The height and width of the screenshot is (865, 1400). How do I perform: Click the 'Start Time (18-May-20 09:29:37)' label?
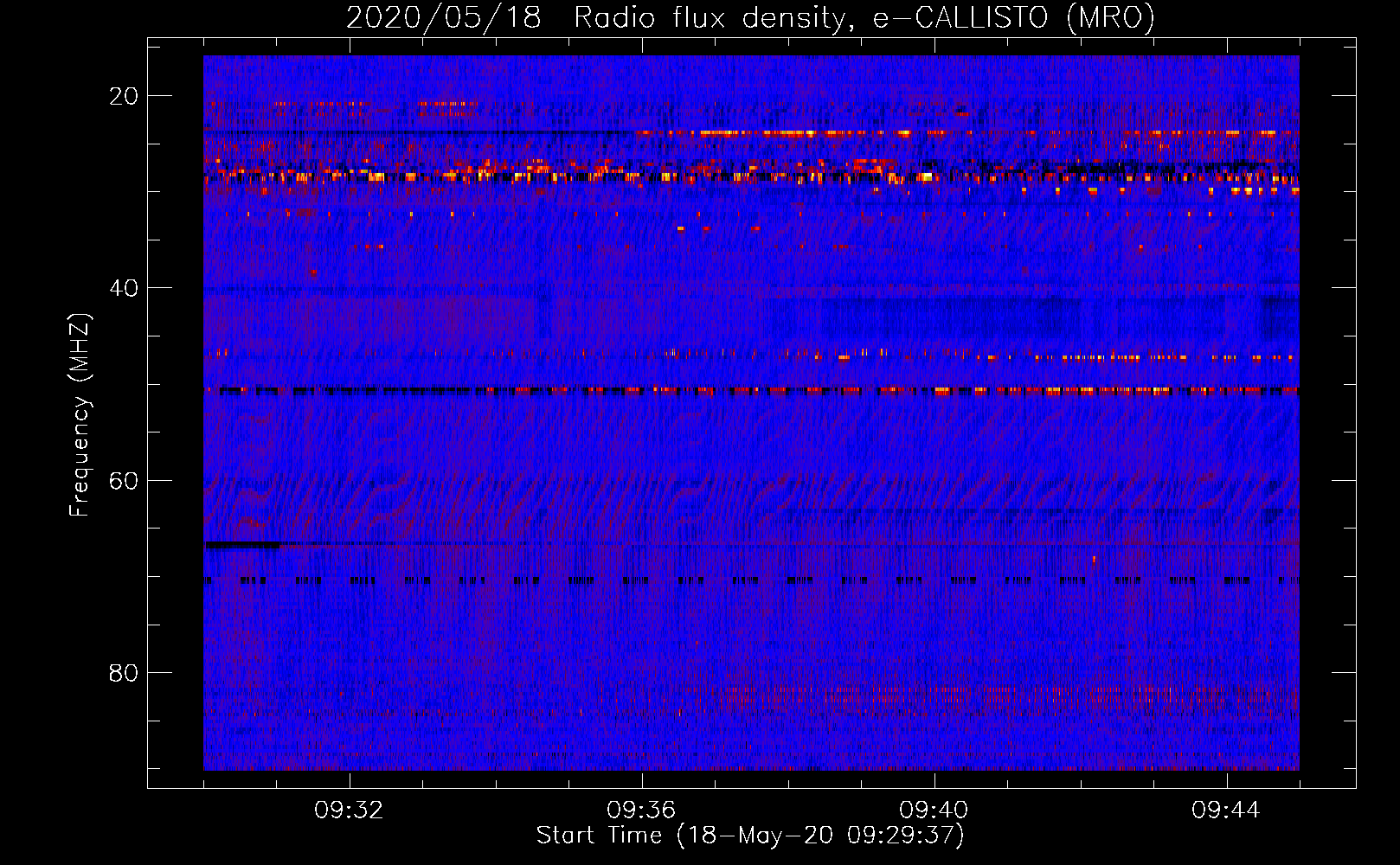tap(750, 835)
